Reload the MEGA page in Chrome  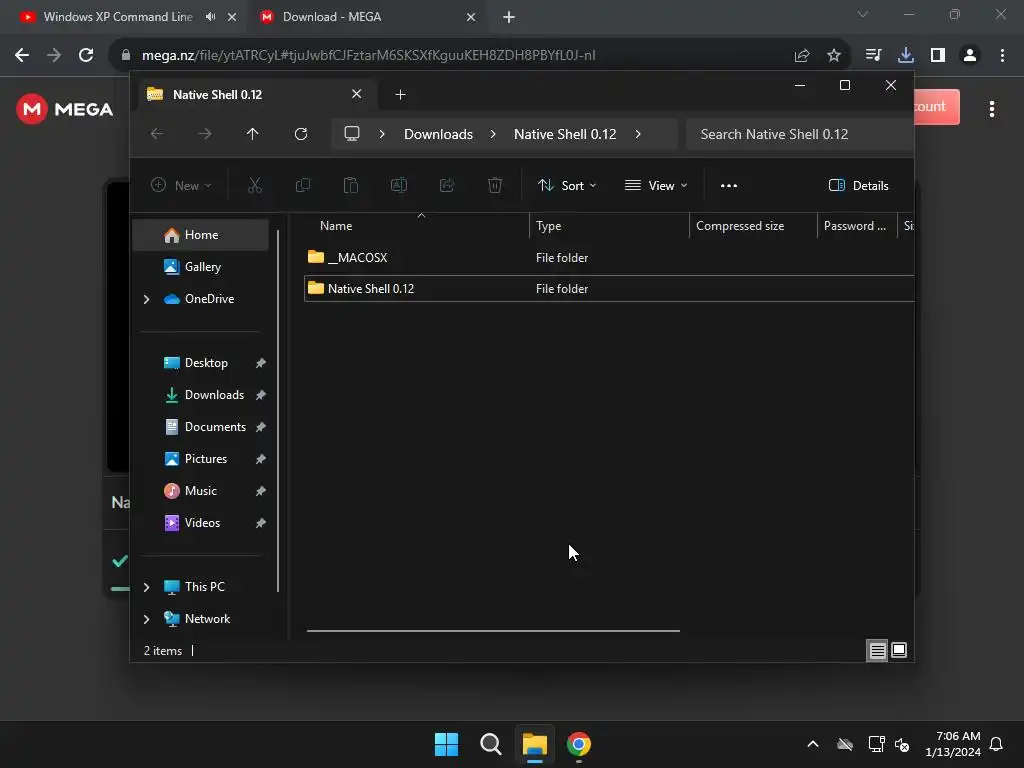(86, 56)
